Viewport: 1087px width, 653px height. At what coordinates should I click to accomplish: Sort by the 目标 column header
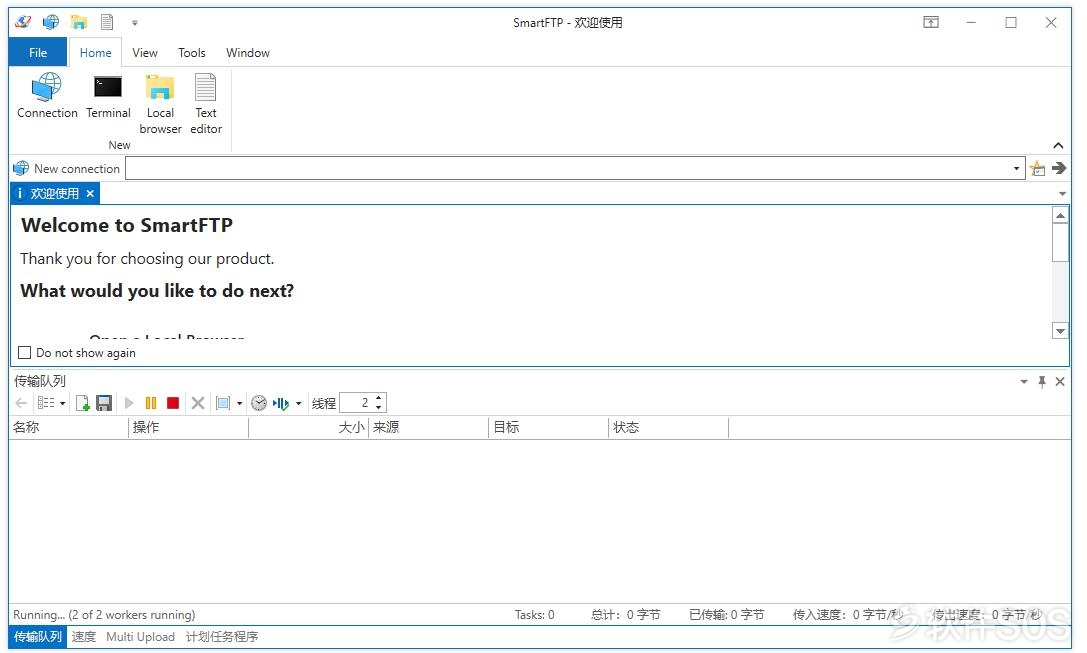click(x=549, y=427)
